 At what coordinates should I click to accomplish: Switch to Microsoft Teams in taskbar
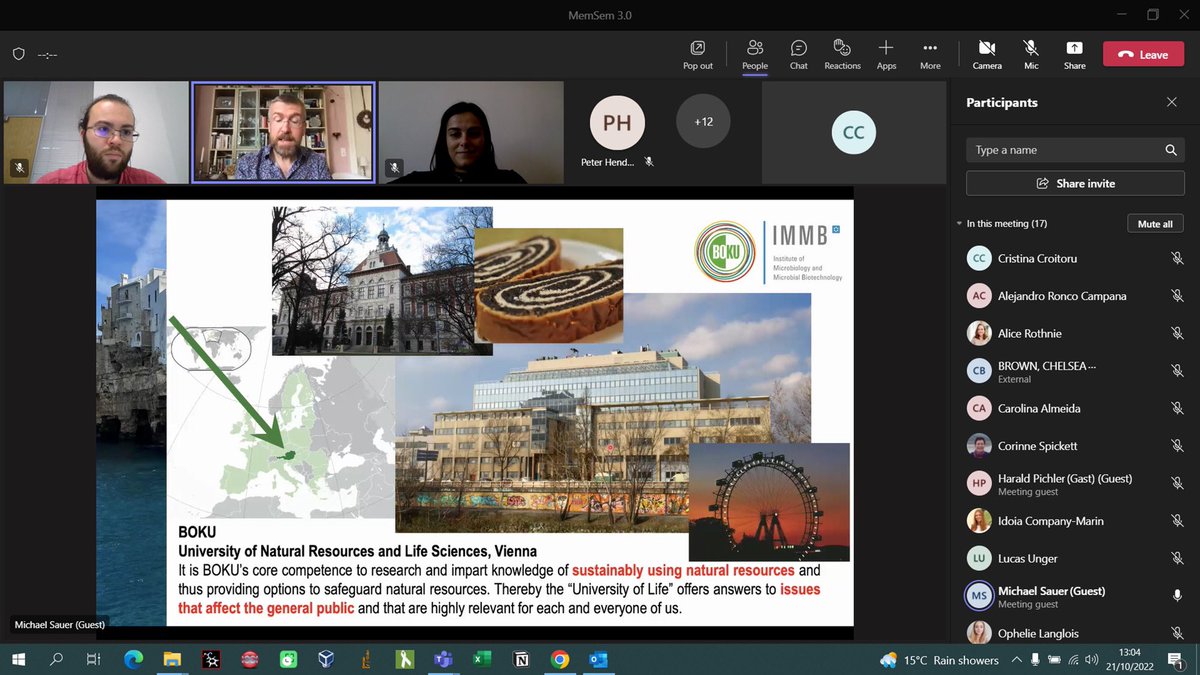(x=443, y=659)
